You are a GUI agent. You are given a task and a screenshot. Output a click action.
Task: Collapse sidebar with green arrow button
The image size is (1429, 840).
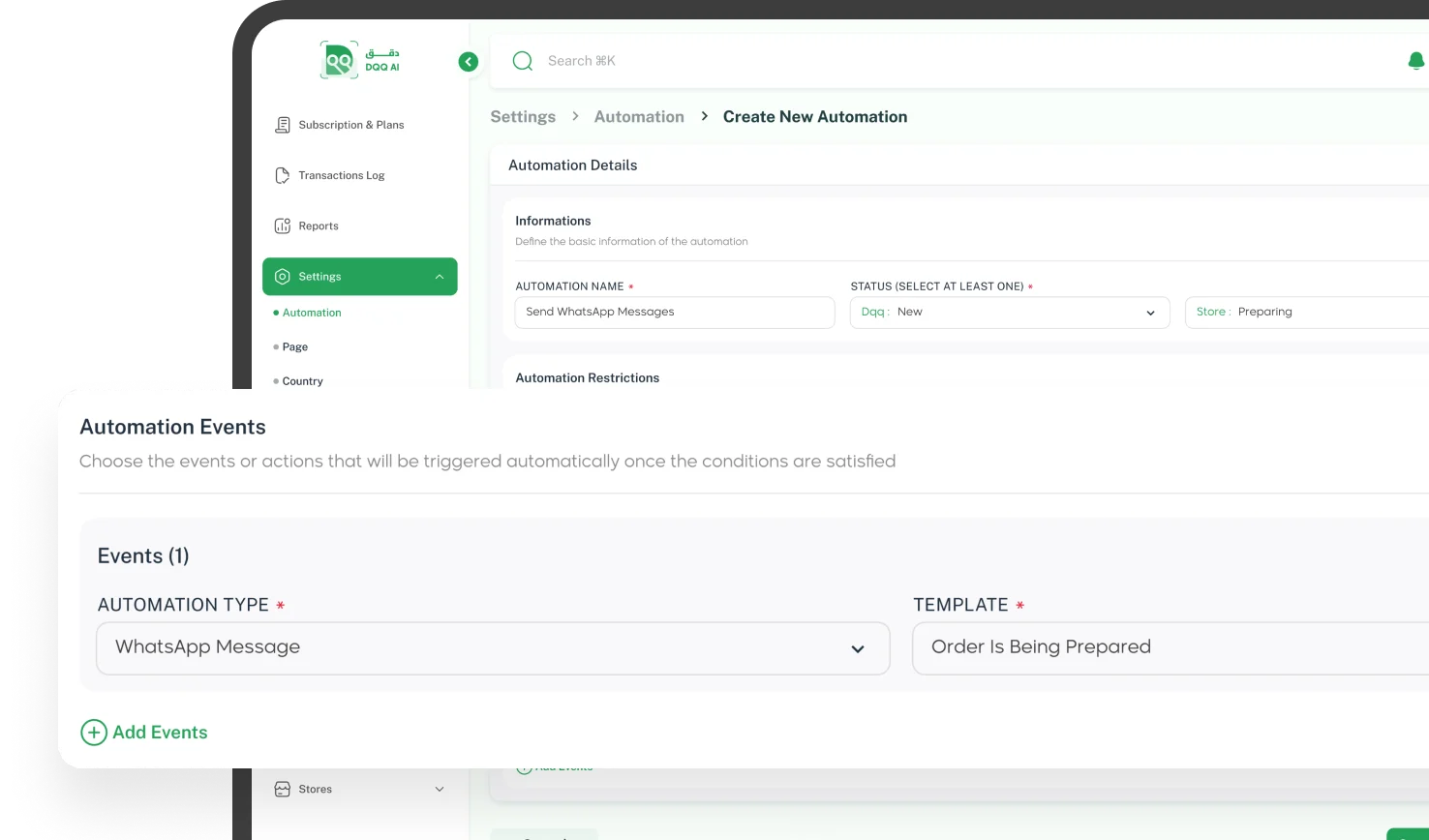point(469,62)
